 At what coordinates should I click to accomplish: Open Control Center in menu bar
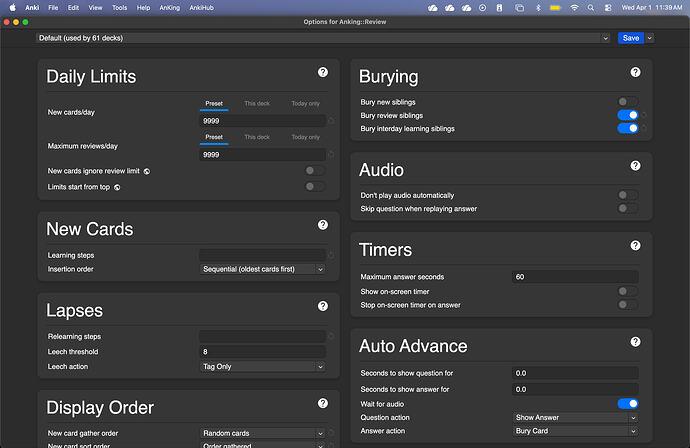point(608,7)
